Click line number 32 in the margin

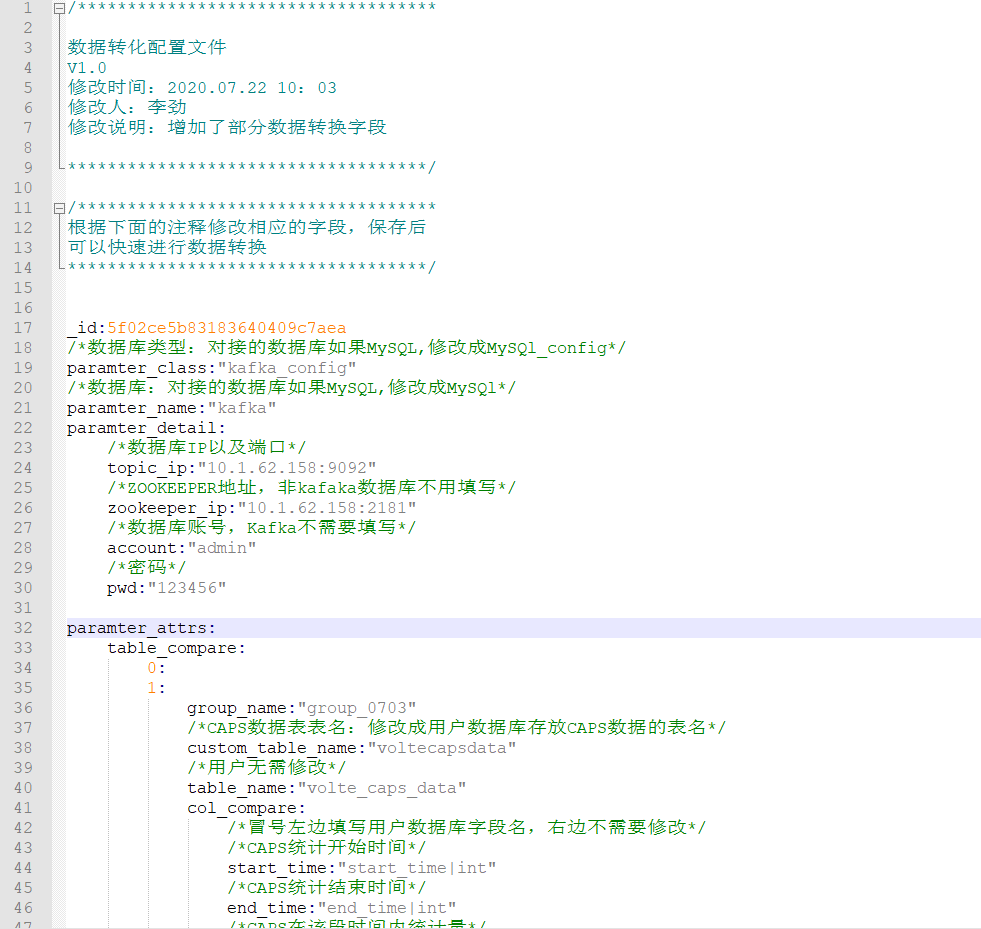click(x=23, y=628)
